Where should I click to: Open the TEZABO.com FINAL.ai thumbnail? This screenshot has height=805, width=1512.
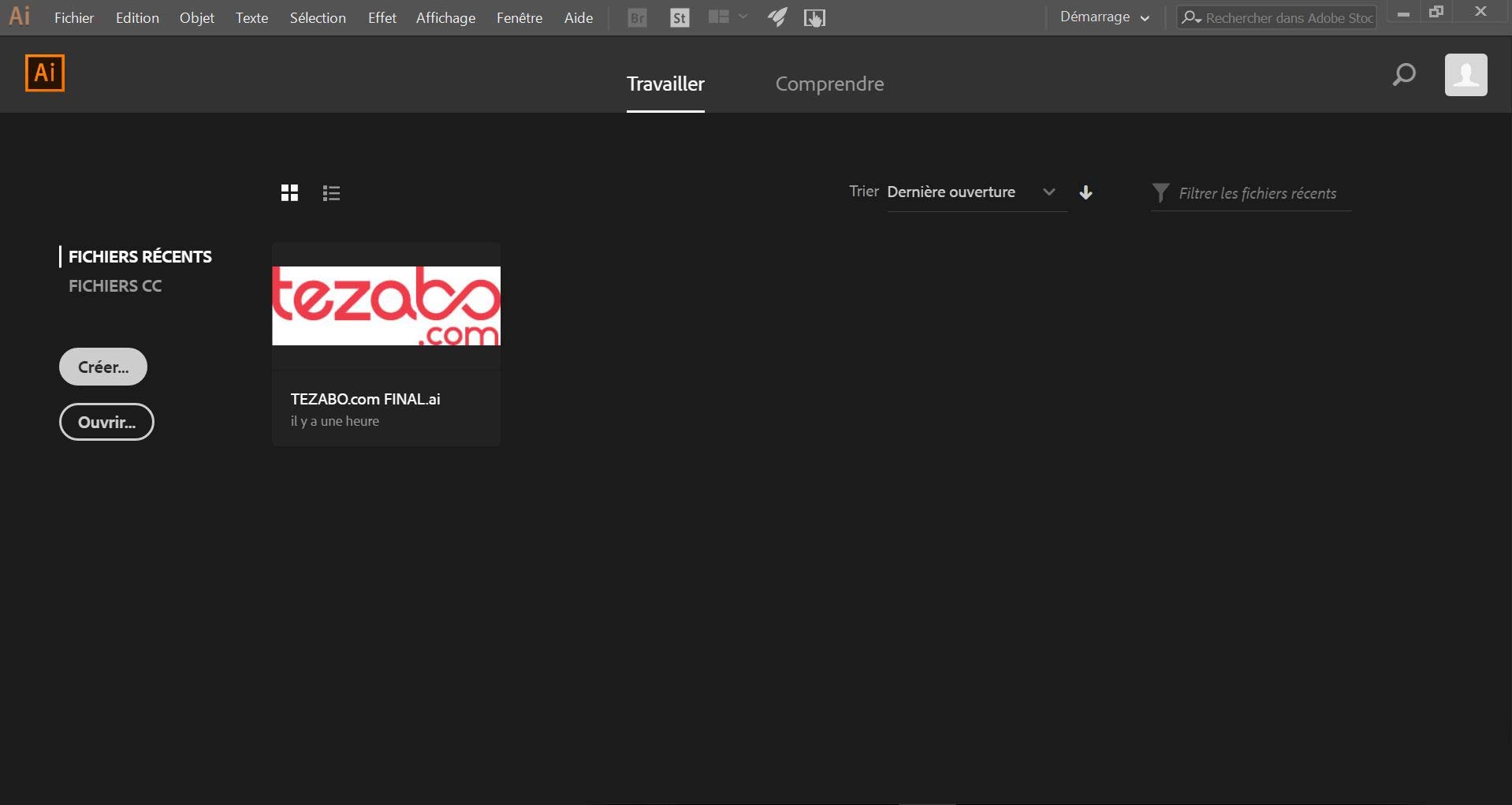point(386,306)
